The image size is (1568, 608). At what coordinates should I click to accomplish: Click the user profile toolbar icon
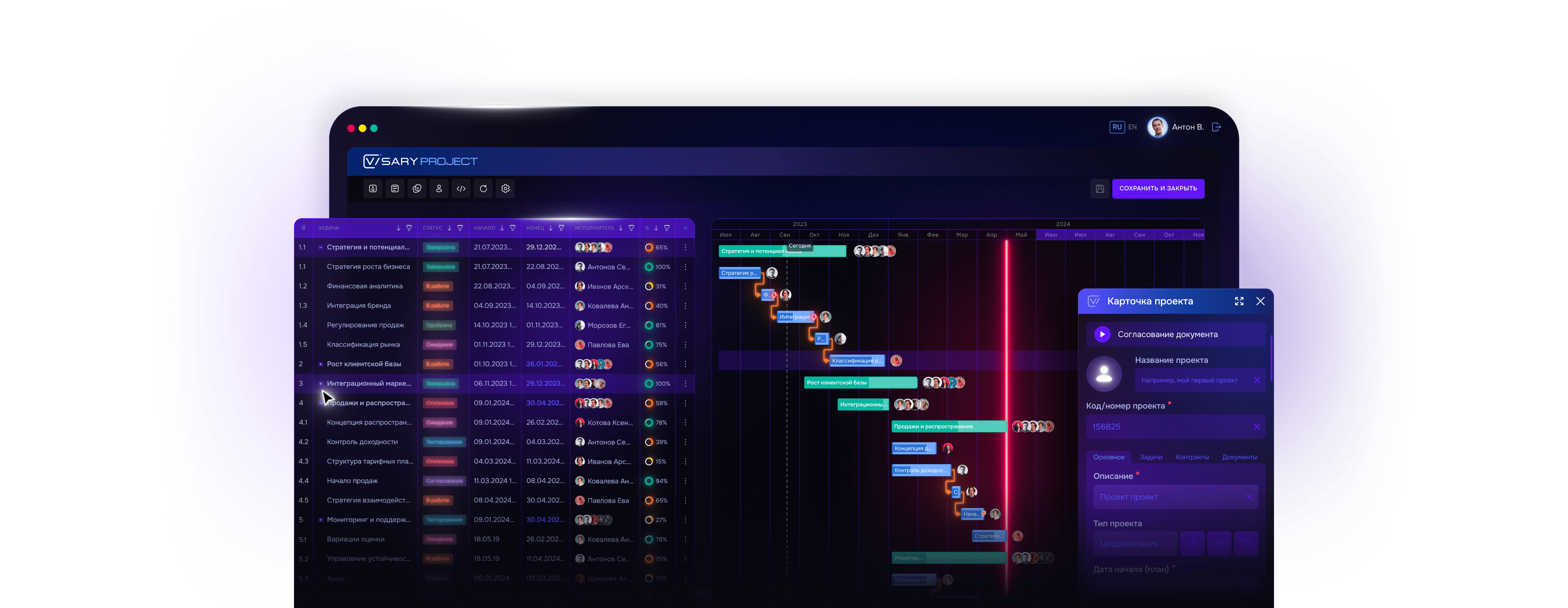[439, 189]
